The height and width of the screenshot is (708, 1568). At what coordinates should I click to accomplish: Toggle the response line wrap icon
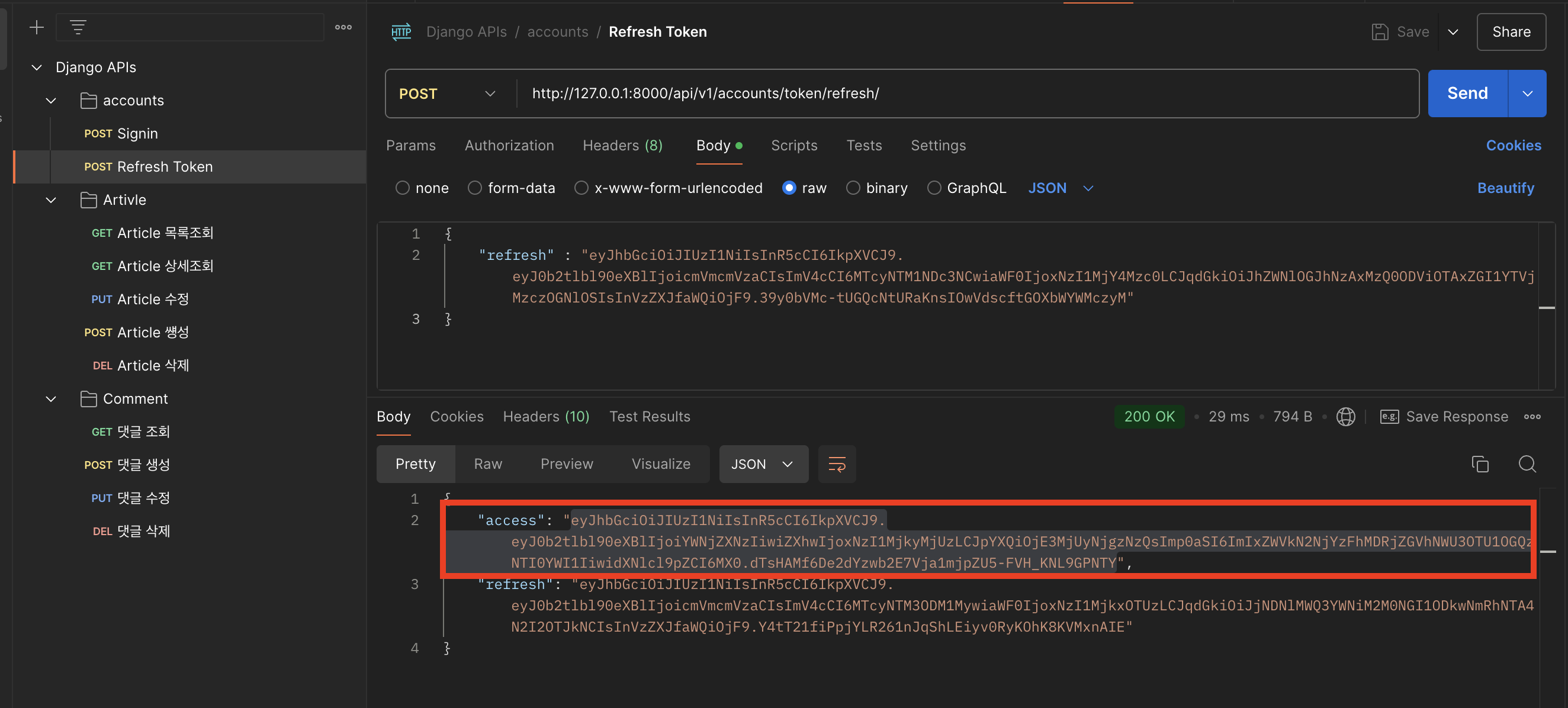[x=837, y=464]
